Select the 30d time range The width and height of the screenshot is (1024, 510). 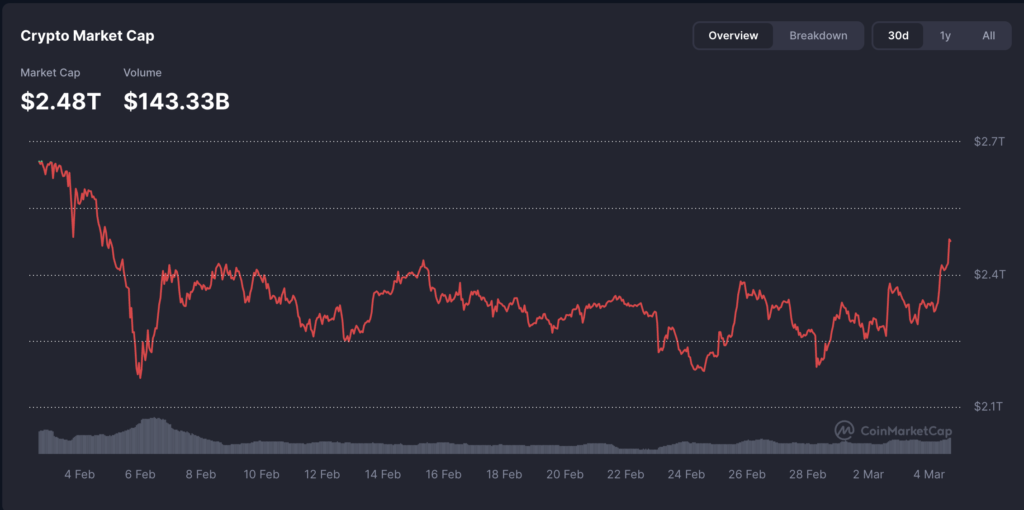898,36
